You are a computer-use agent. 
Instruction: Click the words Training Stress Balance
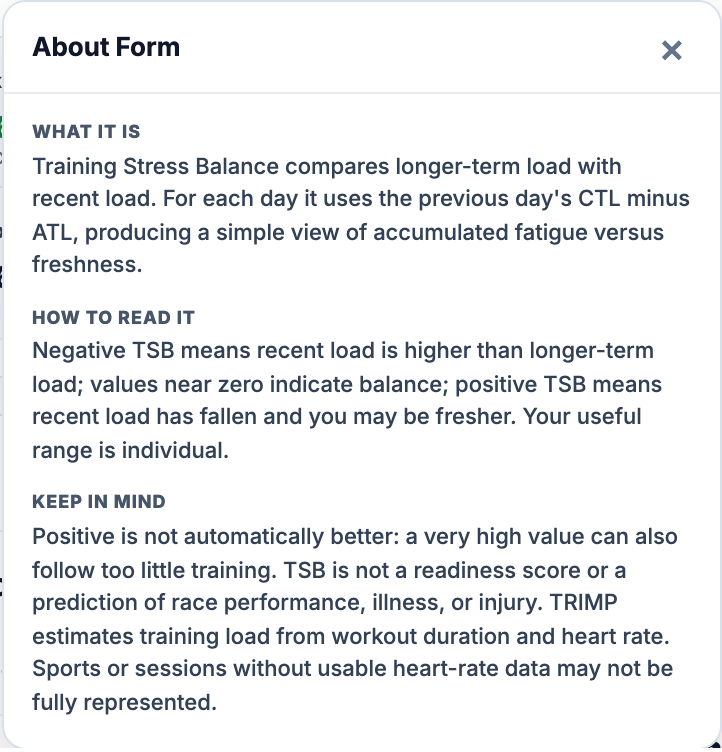pyautogui.click(x=155, y=167)
